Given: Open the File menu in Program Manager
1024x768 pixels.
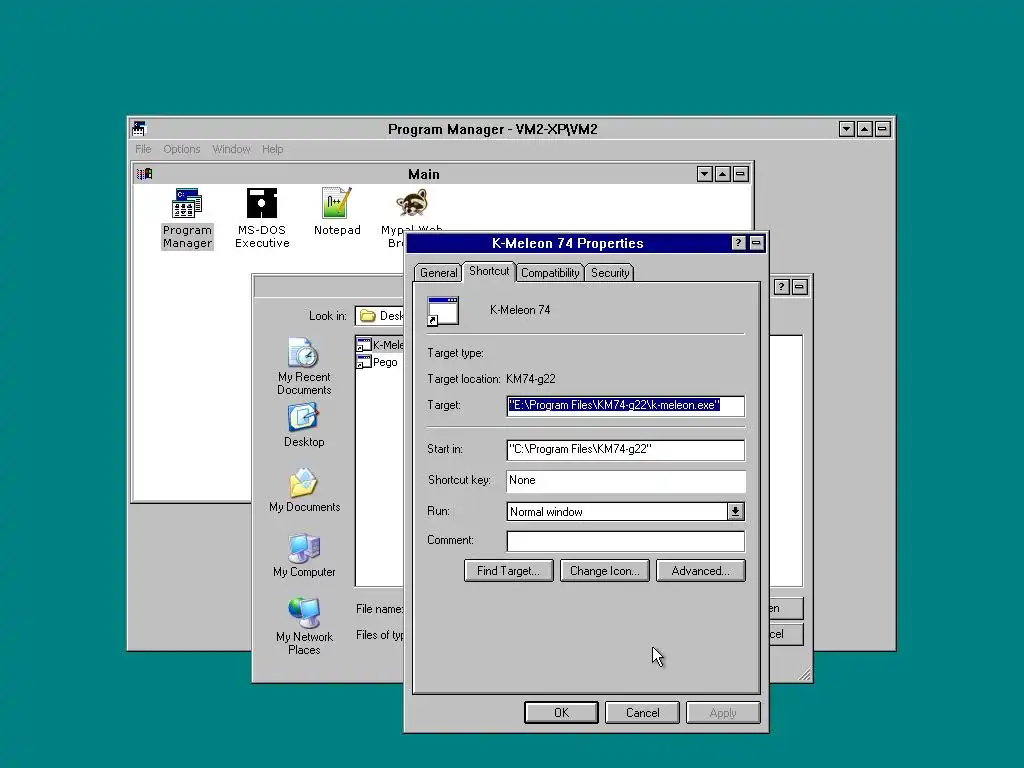Looking at the screenshot, I should click(143, 149).
